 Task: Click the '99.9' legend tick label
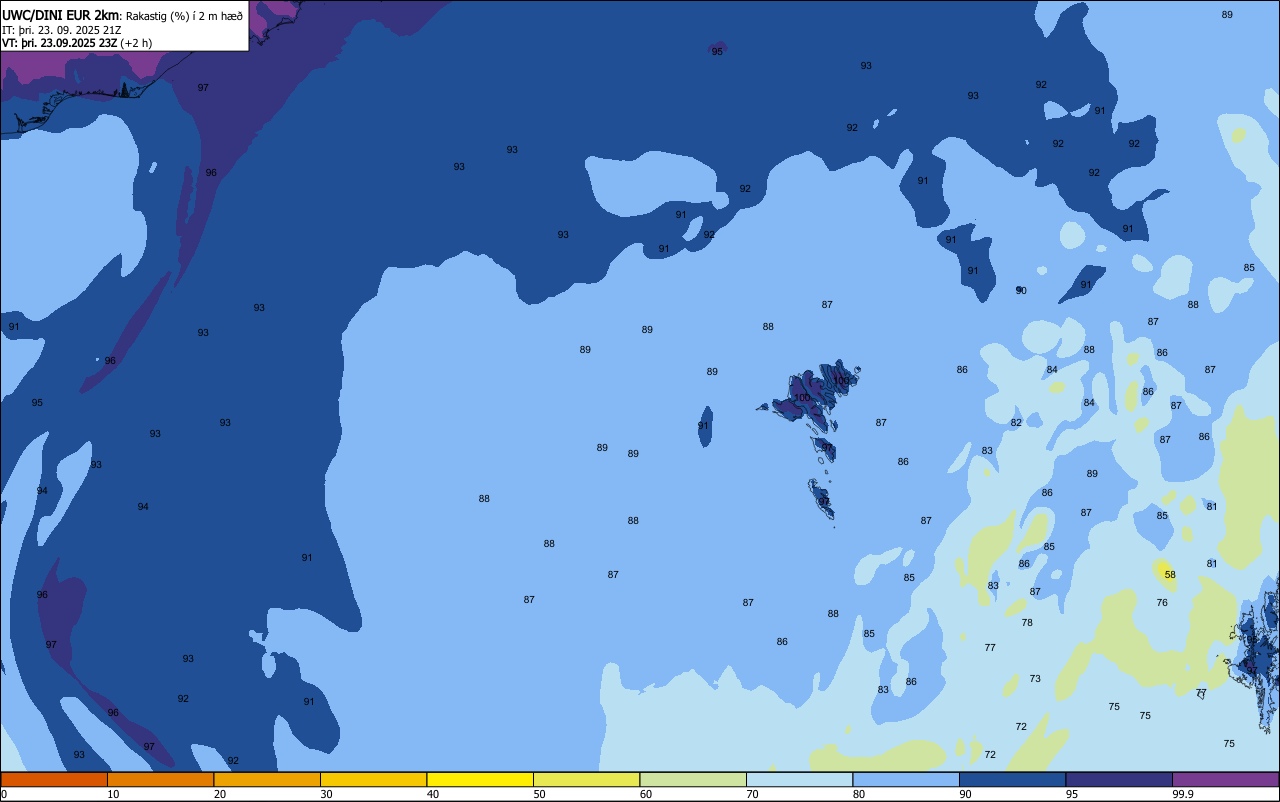[x=1183, y=794]
